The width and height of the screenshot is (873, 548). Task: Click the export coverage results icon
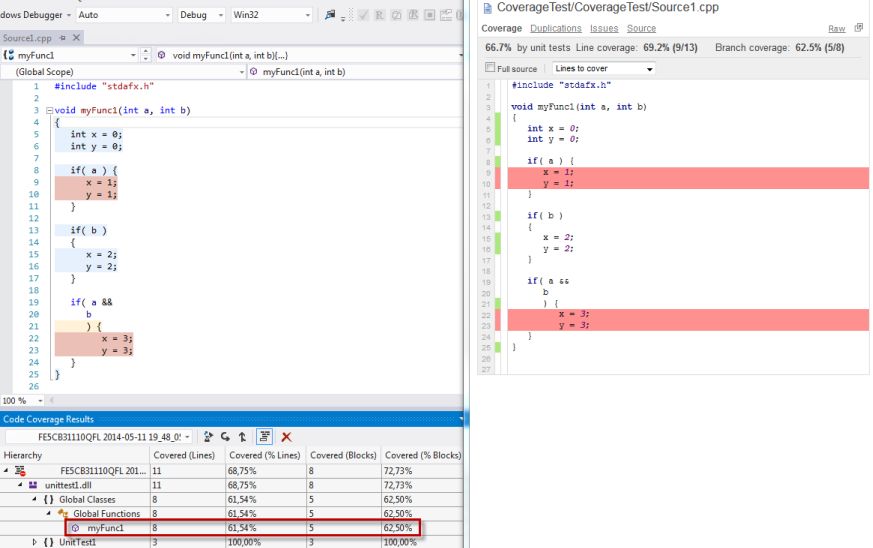click(208, 437)
